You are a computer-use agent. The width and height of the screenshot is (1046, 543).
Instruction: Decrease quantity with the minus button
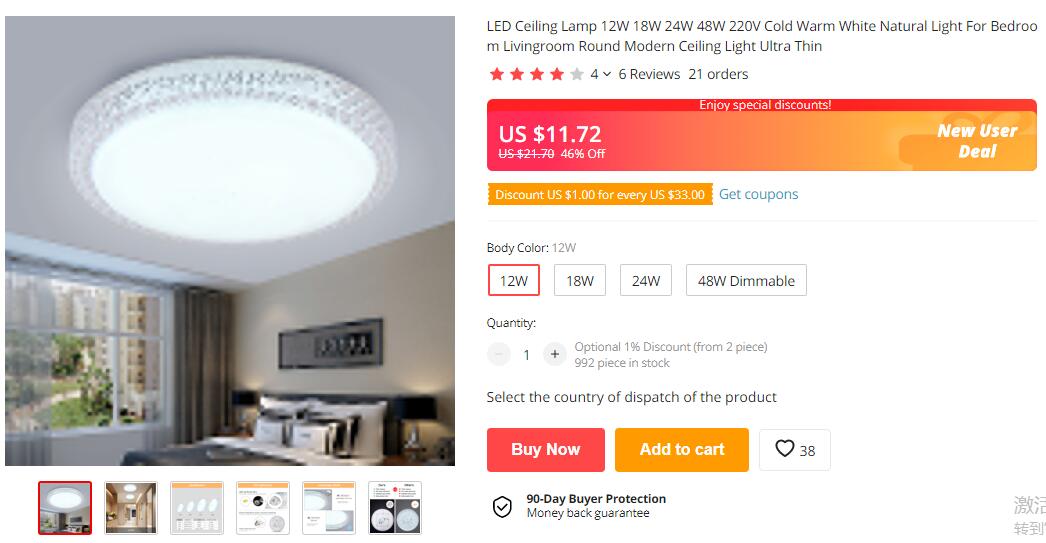pos(498,354)
